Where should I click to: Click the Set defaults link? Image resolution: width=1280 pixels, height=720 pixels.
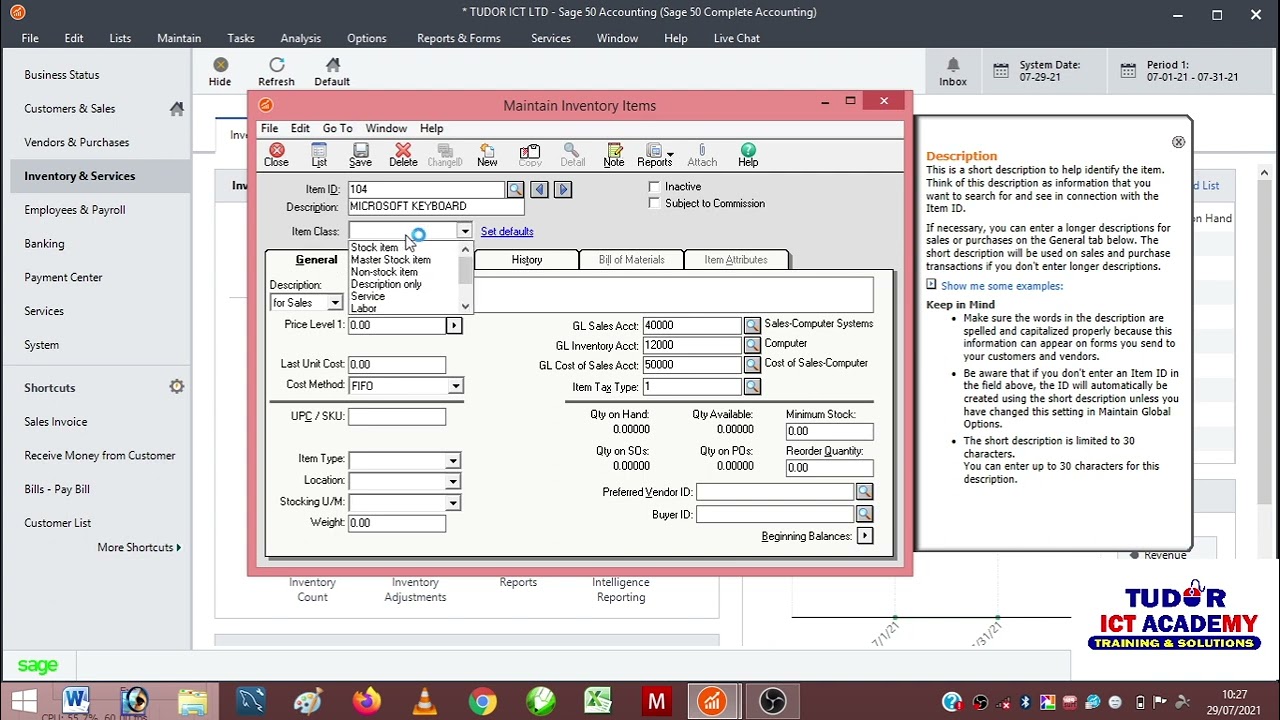coord(507,232)
